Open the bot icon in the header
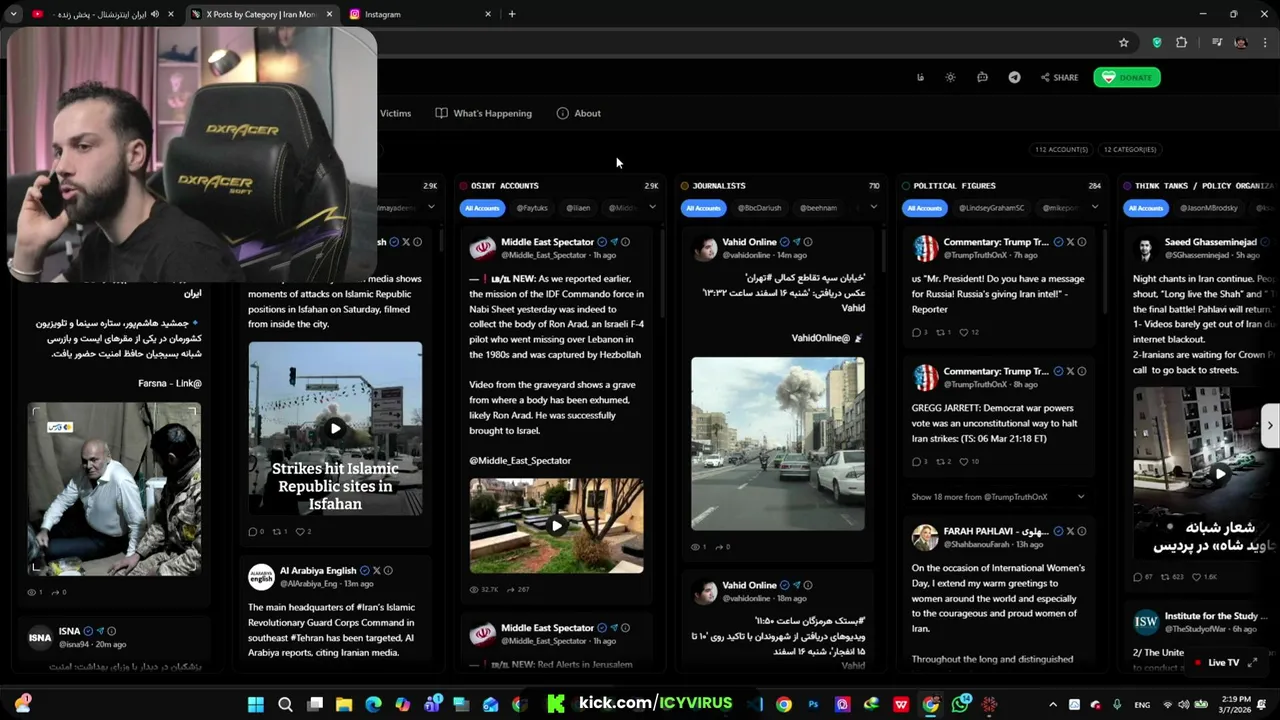1280x720 pixels. [982, 78]
